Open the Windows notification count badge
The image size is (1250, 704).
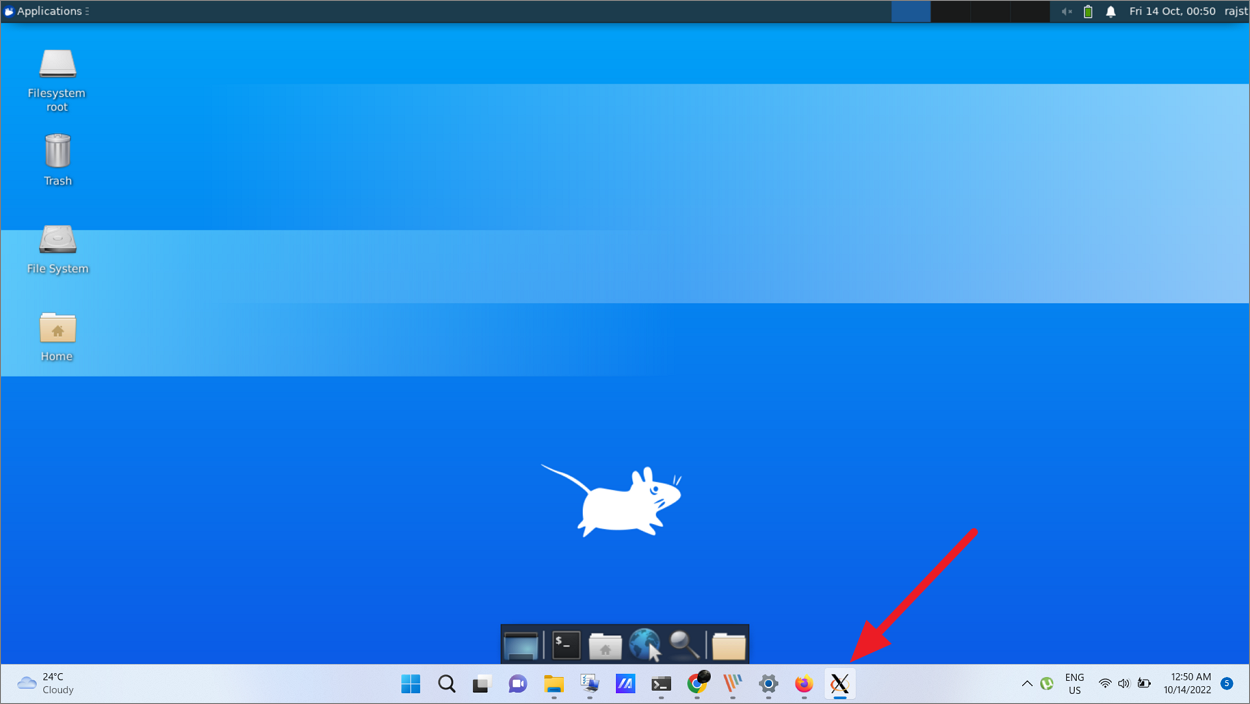pos(1227,684)
